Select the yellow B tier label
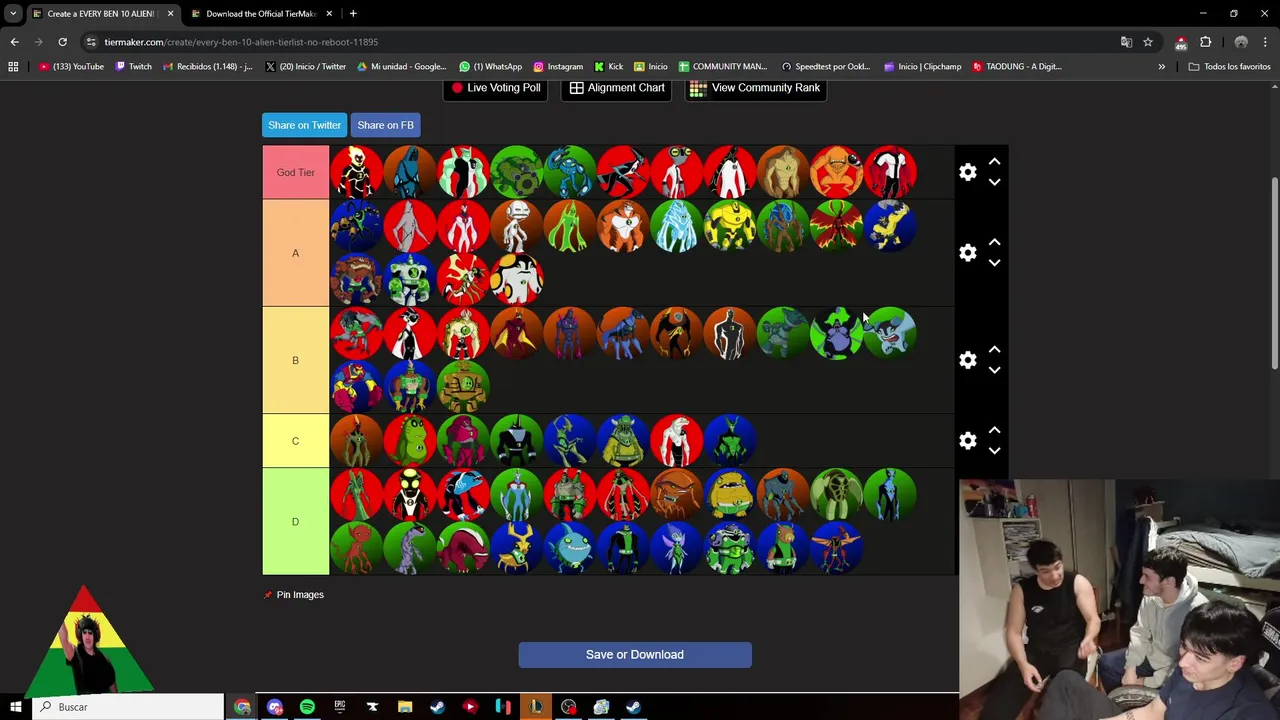The image size is (1280, 720). click(x=295, y=360)
